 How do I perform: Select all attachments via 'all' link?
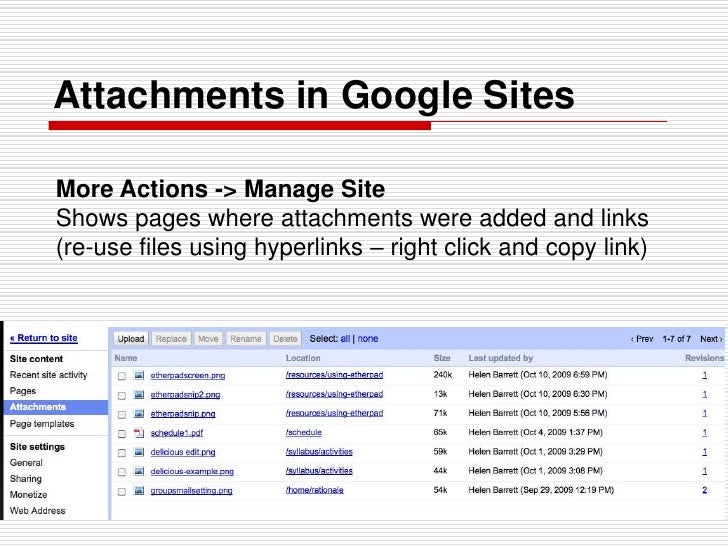click(x=345, y=338)
